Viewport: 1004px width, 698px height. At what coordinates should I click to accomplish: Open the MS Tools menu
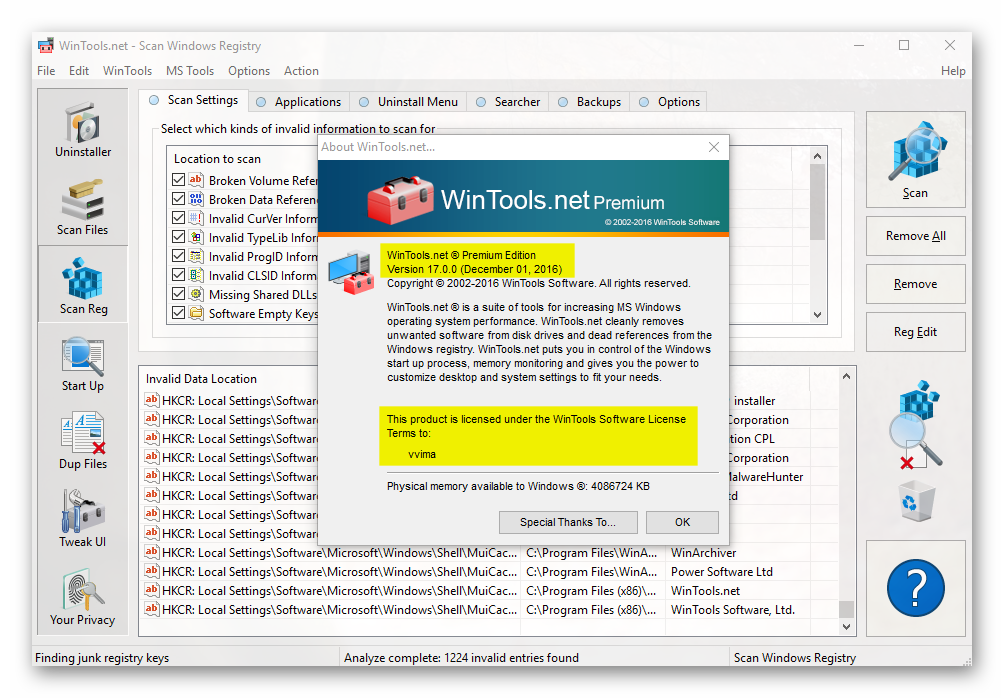pyautogui.click(x=190, y=70)
